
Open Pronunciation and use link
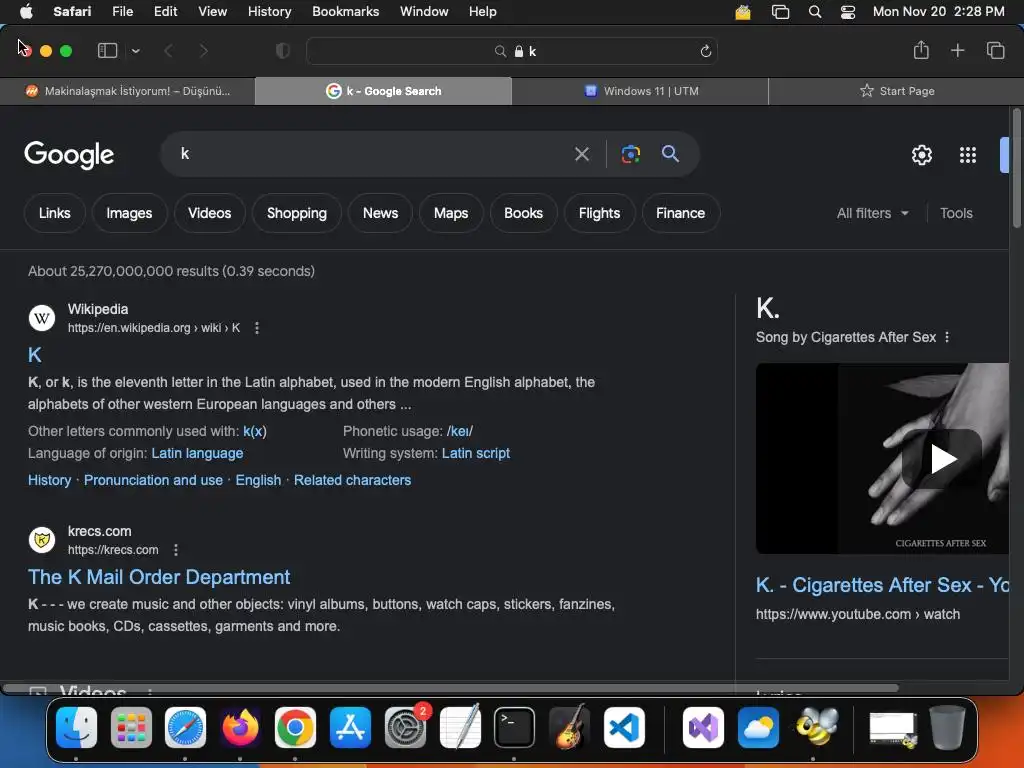[x=153, y=480]
